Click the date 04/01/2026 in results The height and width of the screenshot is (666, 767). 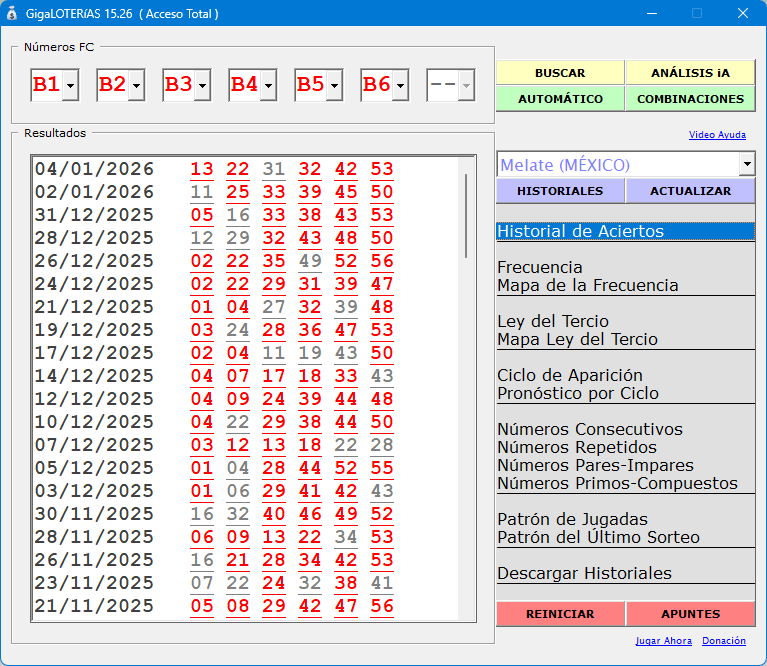94,169
